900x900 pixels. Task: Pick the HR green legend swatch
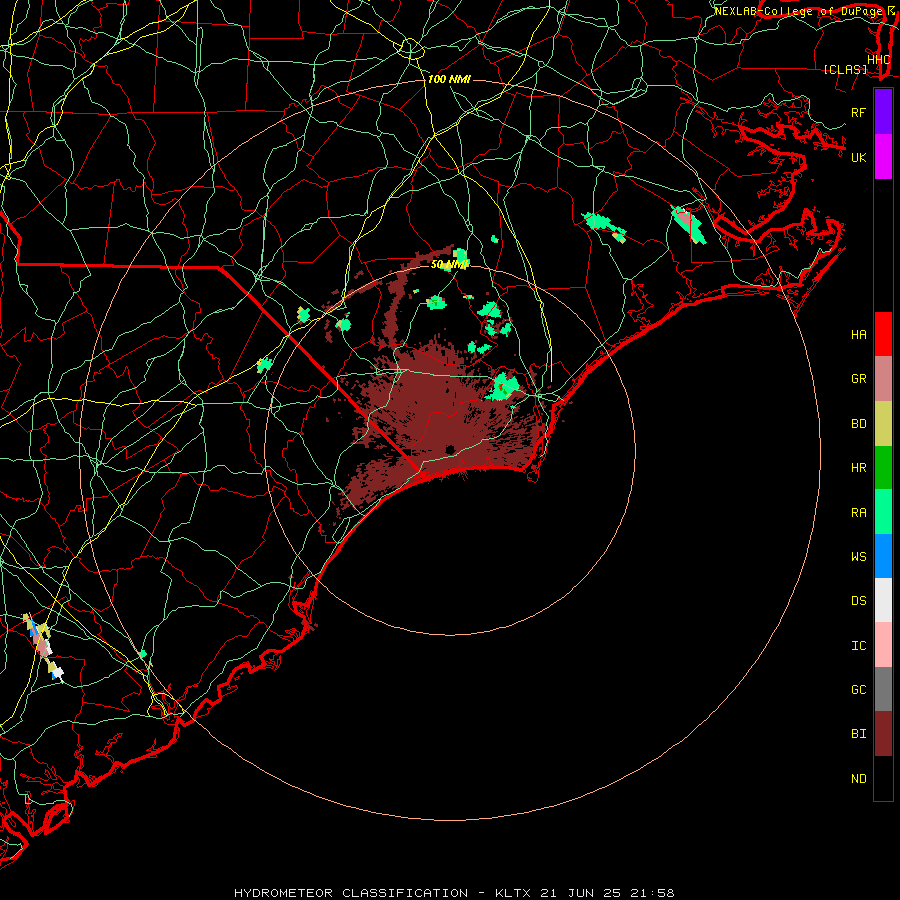point(883,468)
